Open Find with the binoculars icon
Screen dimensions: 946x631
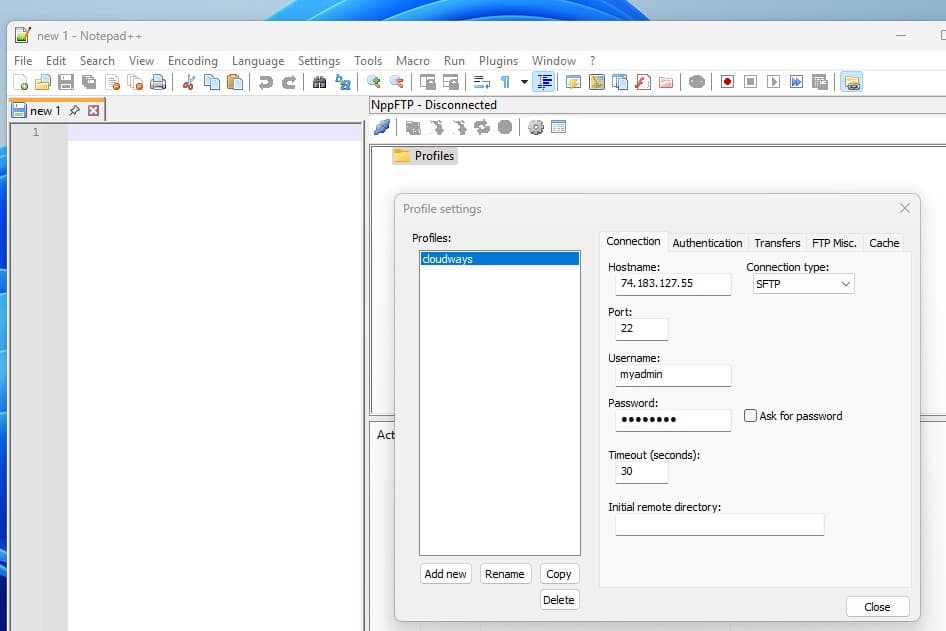click(x=319, y=82)
